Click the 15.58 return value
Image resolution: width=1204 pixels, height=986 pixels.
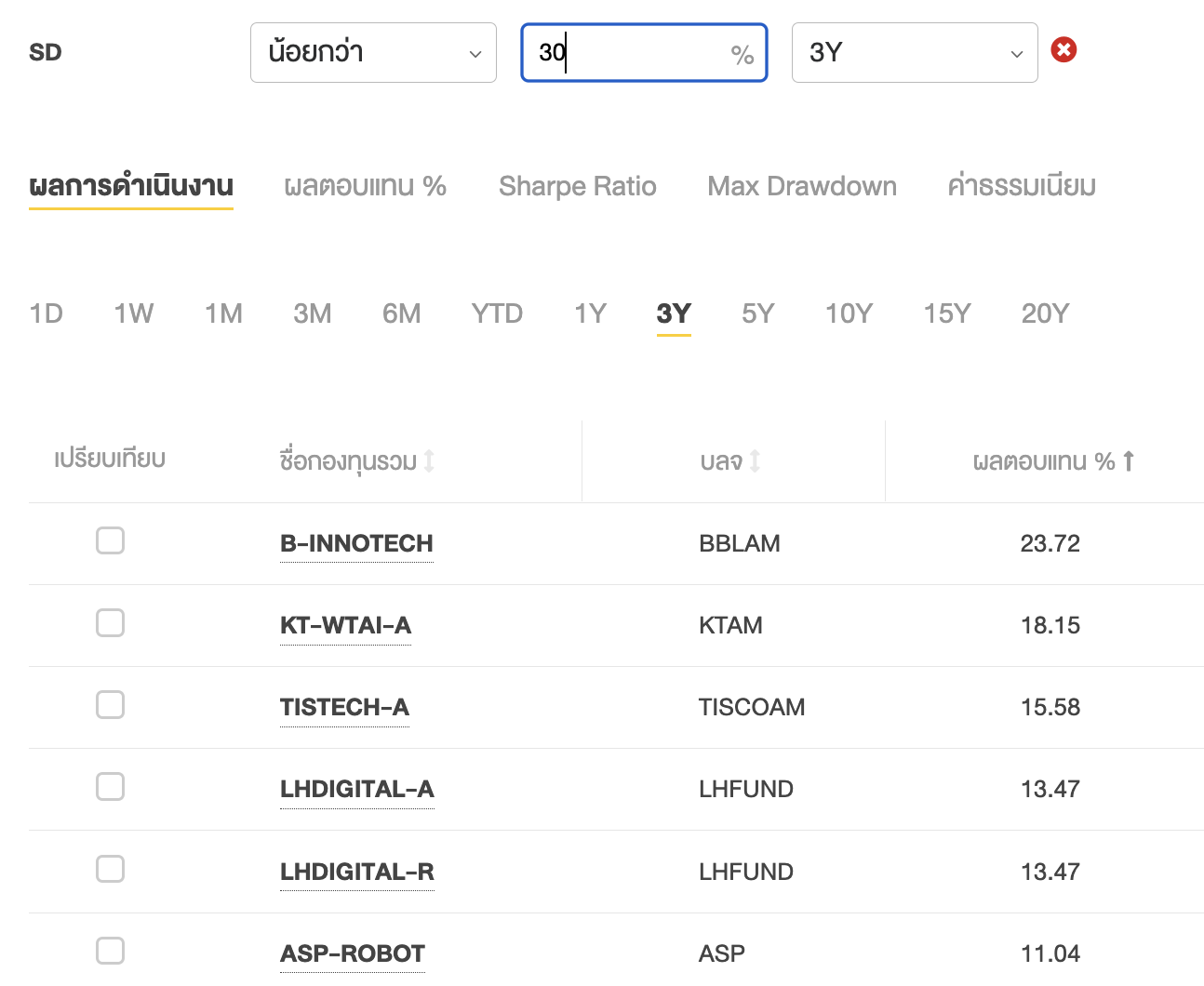click(1050, 707)
